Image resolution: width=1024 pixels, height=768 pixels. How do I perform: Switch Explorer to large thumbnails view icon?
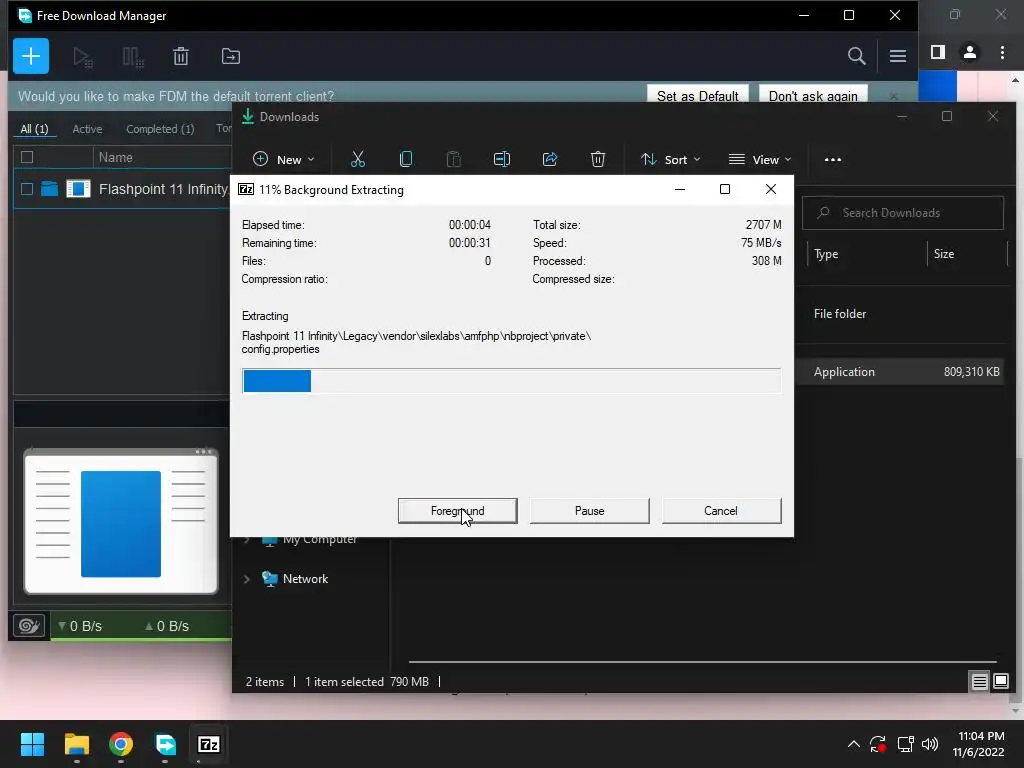point(1000,682)
